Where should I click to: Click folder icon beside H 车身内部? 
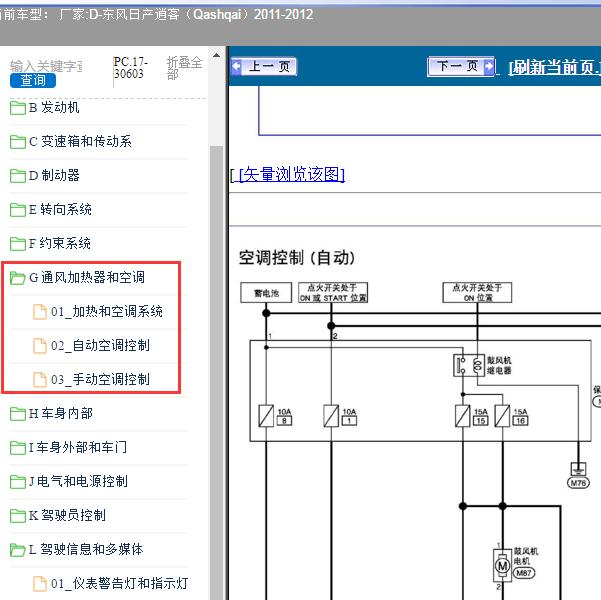click(x=18, y=414)
